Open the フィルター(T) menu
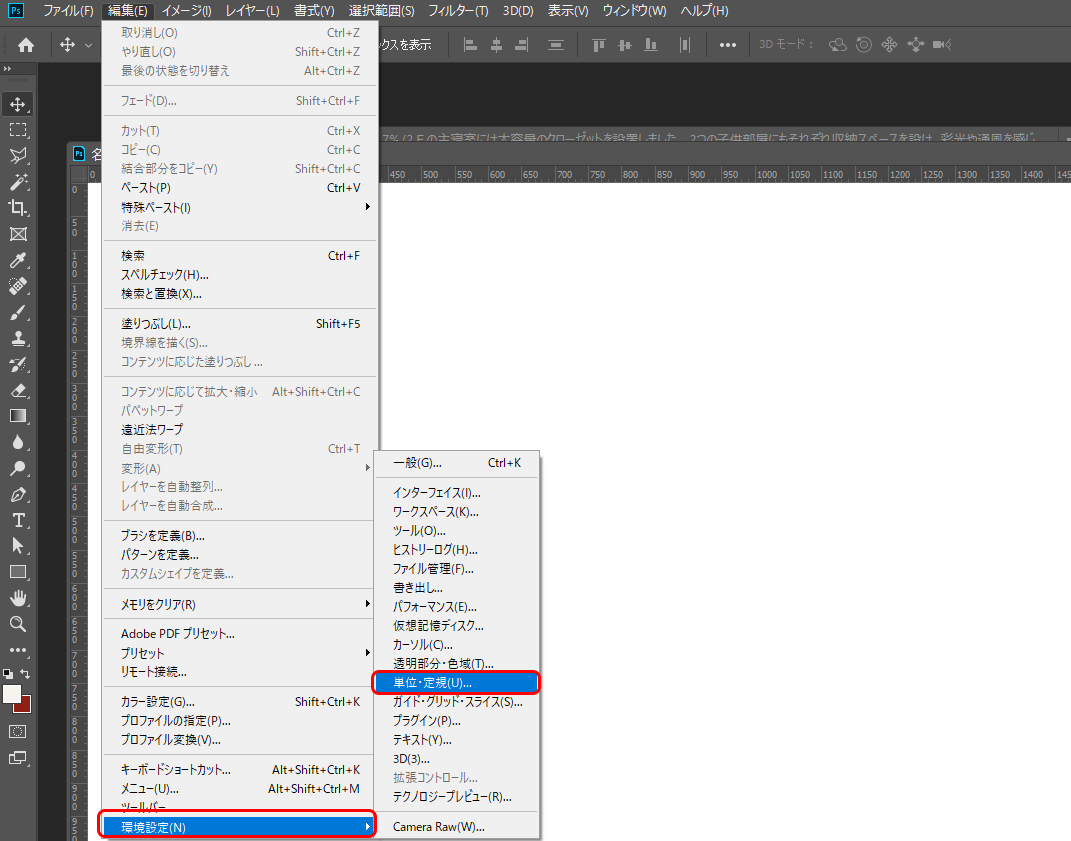Image resolution: width=1071 pixels, height=841 pixels. pos(458,10)
